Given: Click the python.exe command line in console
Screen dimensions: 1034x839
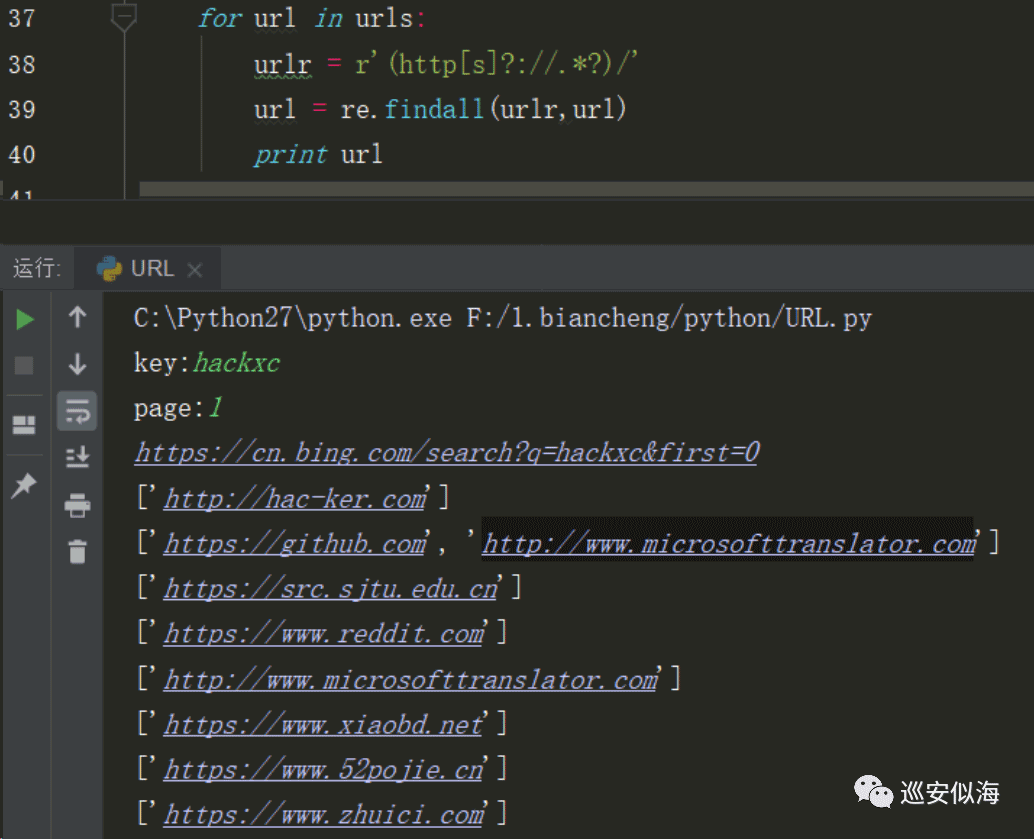Looking at the screenshot, I should (x=502, y=319).
